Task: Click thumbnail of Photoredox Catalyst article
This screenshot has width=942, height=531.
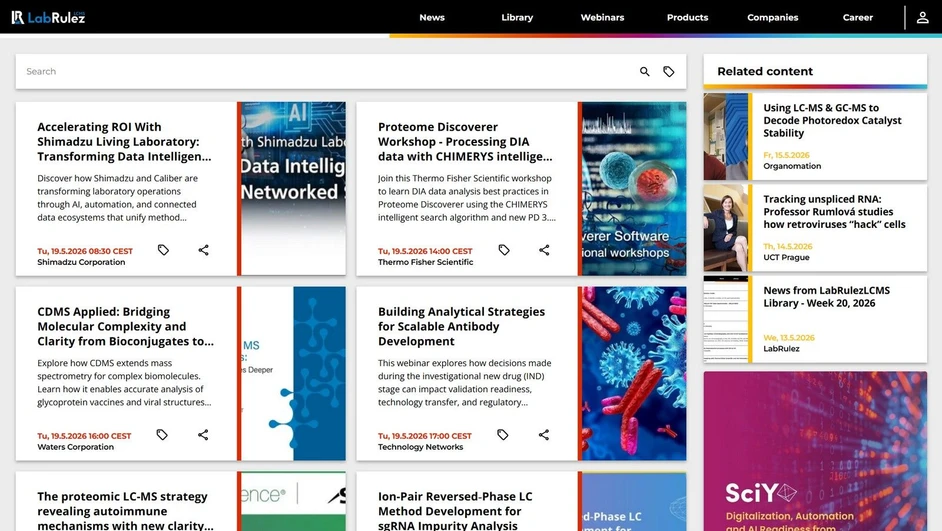Action: point(726,136)
